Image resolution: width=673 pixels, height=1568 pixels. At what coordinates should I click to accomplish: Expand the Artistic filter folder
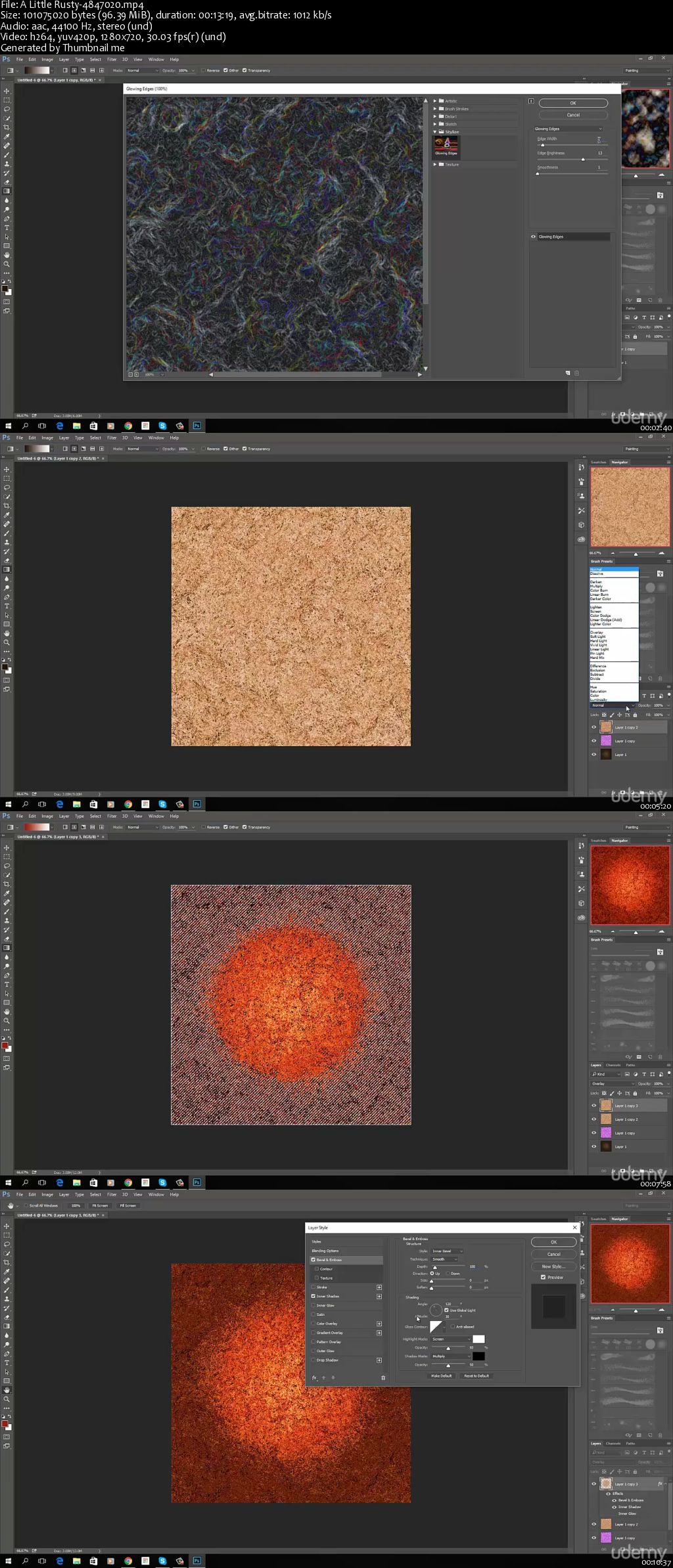pyautogui.click(x=435, y=101)
